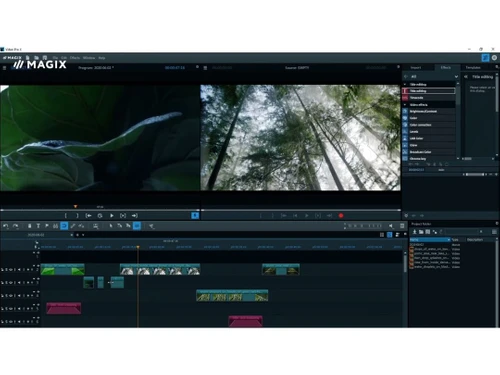Click the open project folder icon
Image resolution: width=500 pixels, height=375 pixels.
click(36, 58)
